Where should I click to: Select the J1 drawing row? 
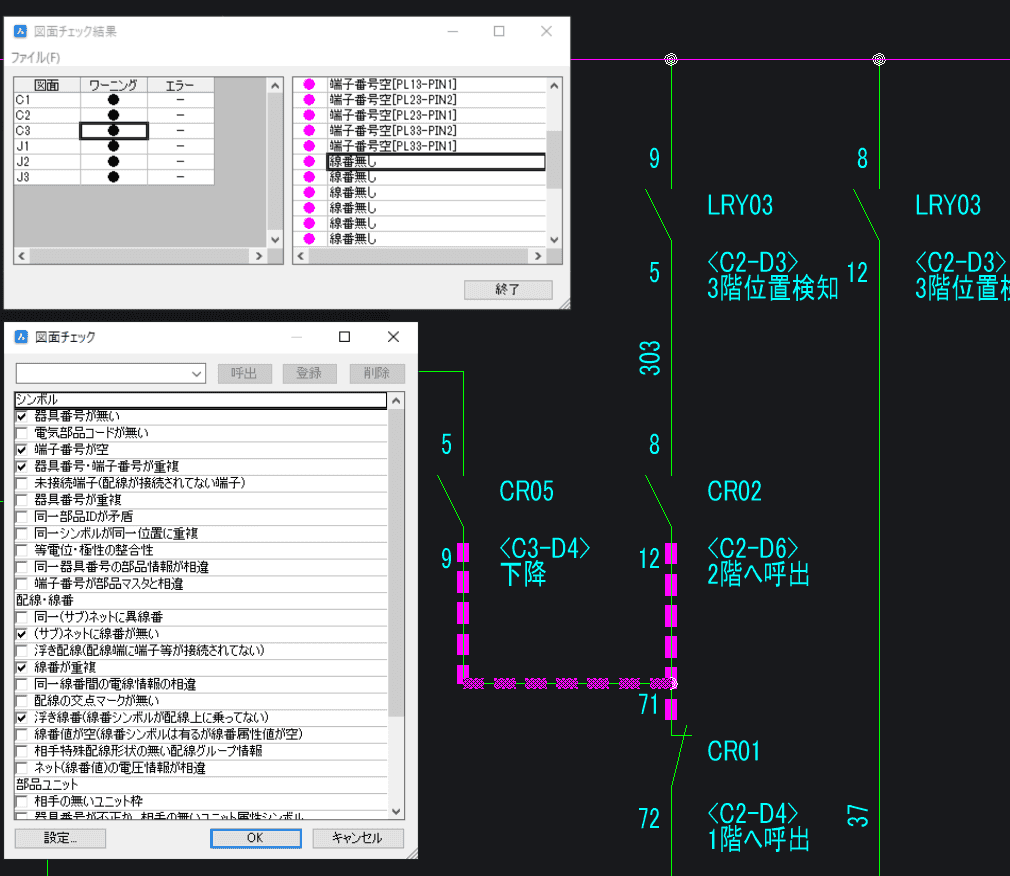[114, 146]
